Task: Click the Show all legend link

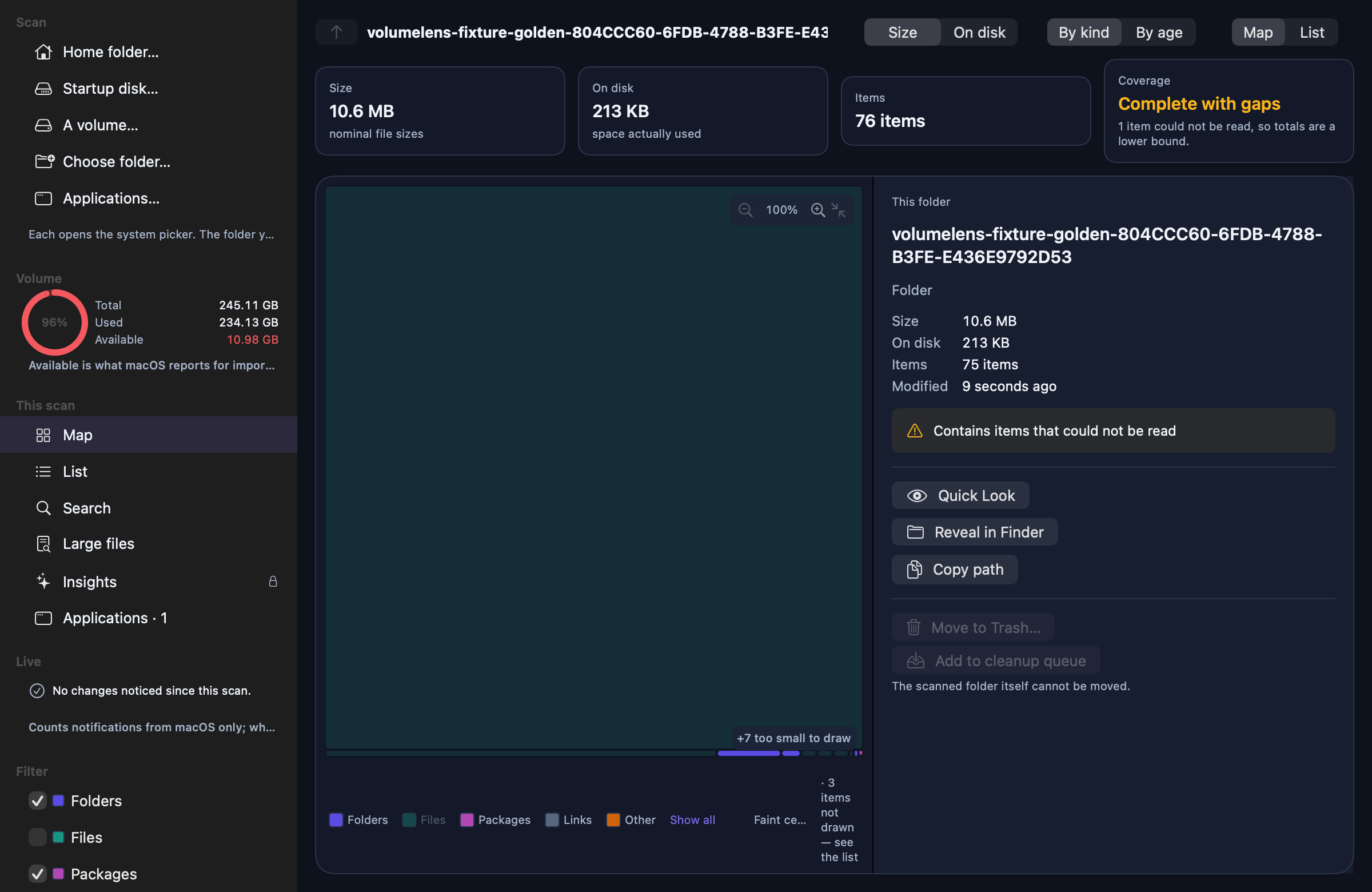Action: coord(692,820)
